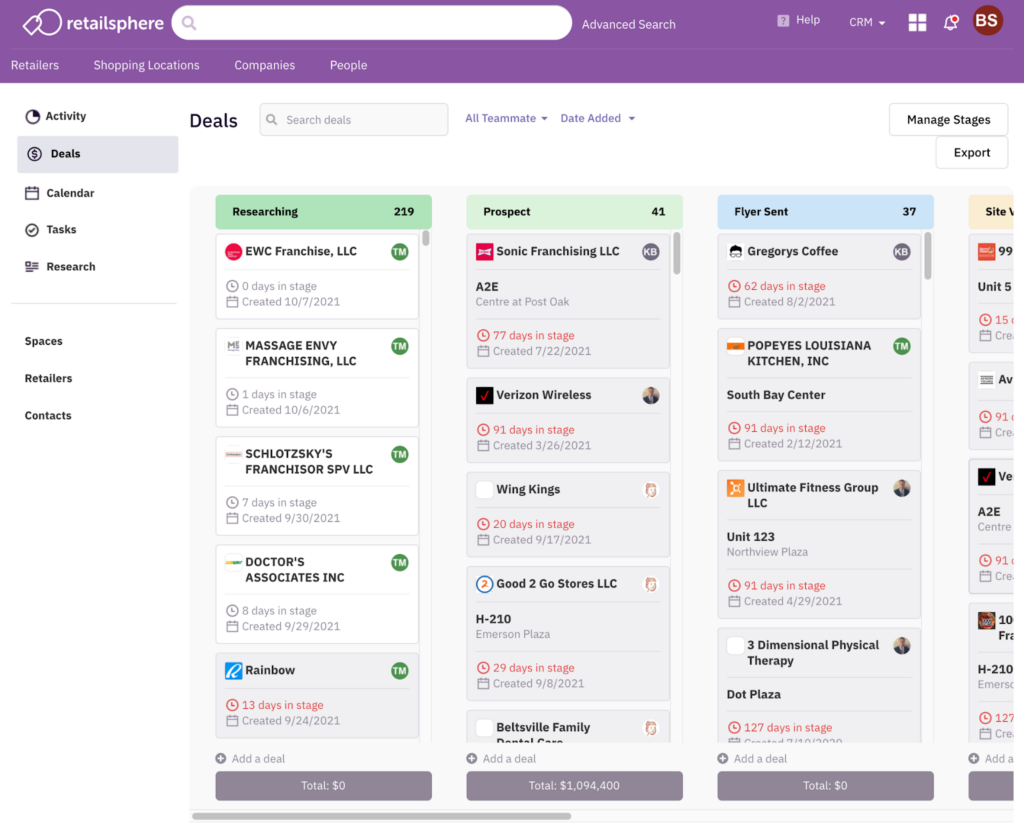Click the Export button
Image resolution: width=1024 pixels, height=826 pixels.
click(x=971, y=153)
